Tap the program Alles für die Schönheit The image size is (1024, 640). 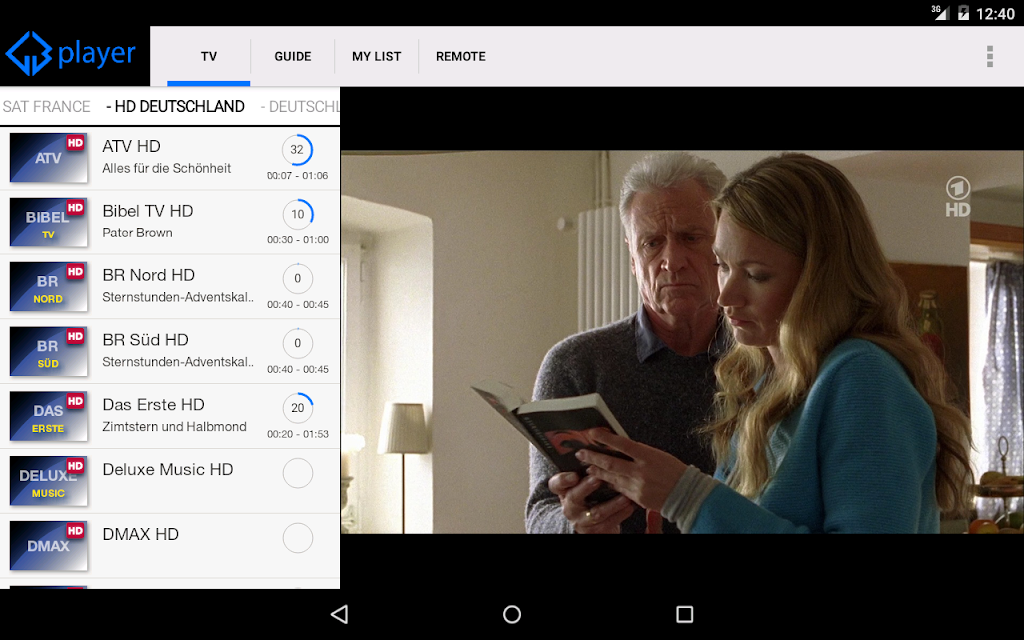click(x=167, y=168)
